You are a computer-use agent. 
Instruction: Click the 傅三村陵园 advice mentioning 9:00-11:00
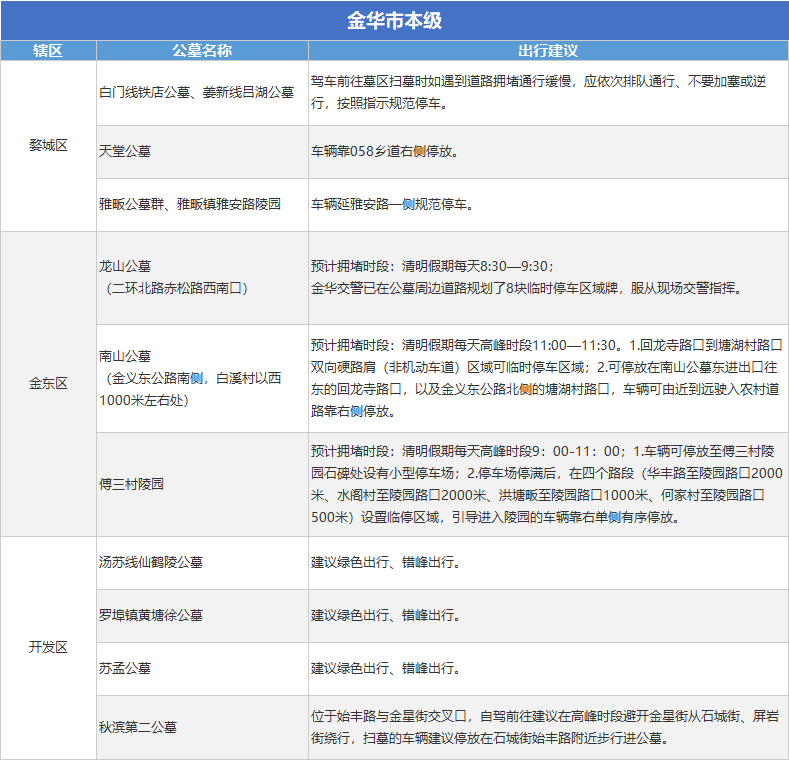(546, 484)
